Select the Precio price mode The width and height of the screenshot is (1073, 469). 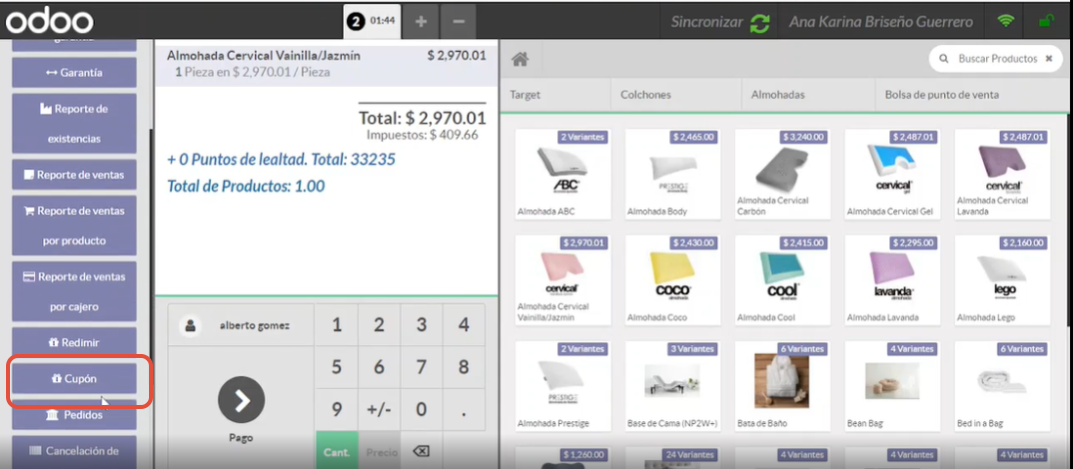(378, 451)
